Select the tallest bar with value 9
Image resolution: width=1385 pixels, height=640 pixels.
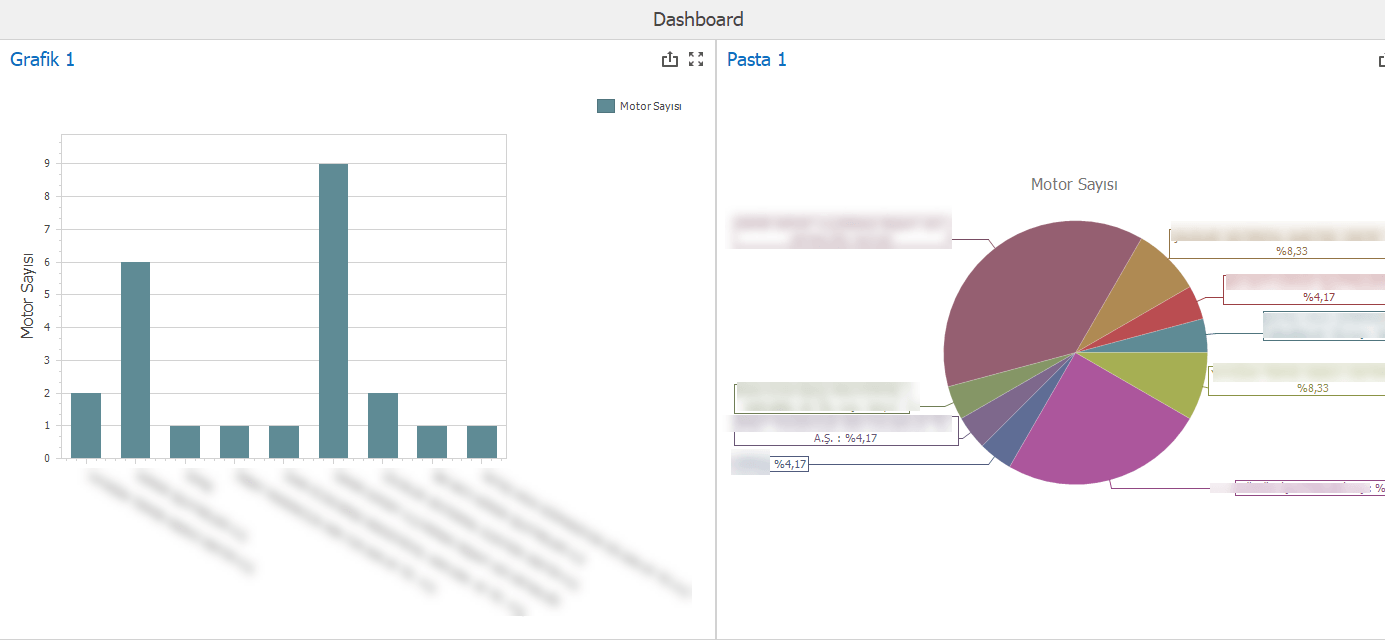pos(333,310)
